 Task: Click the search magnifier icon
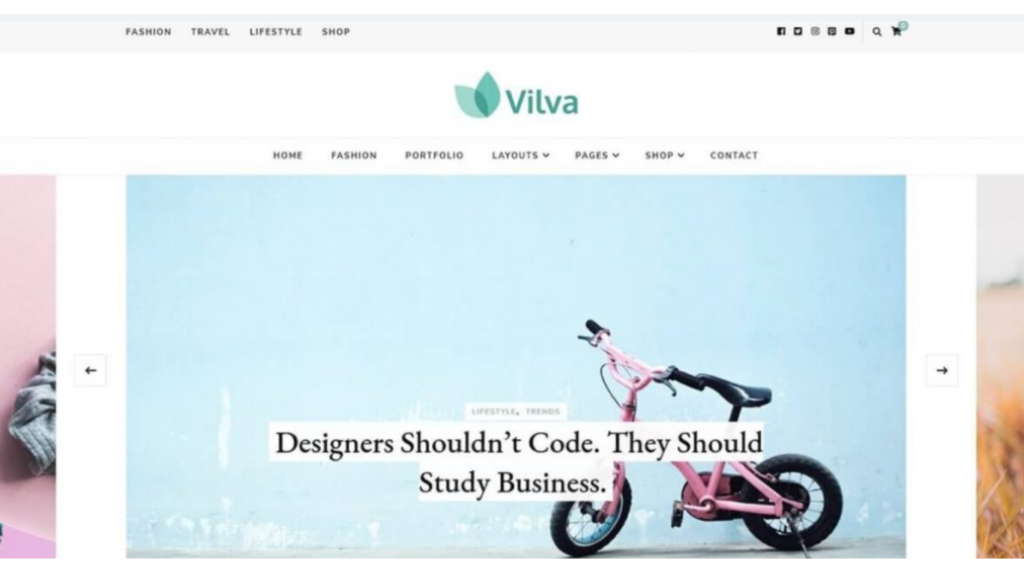(x=877, y=31)
